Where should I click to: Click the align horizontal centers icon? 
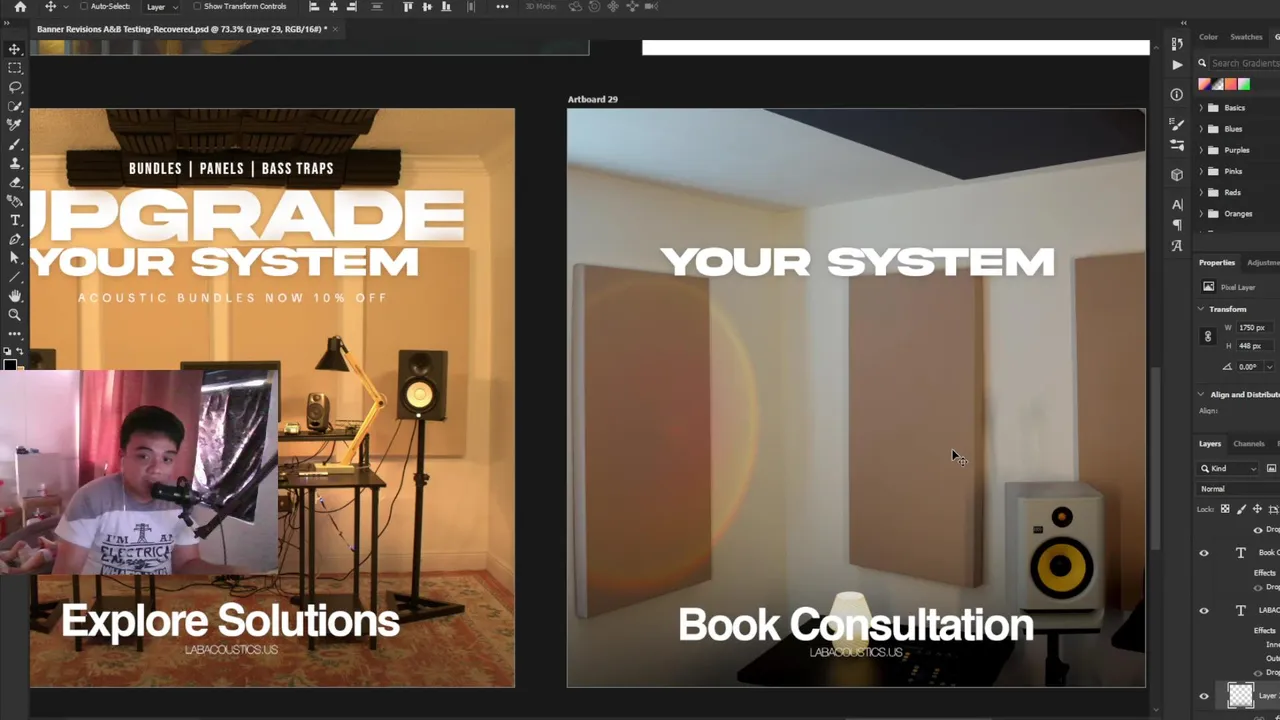[x=333, y=7]
